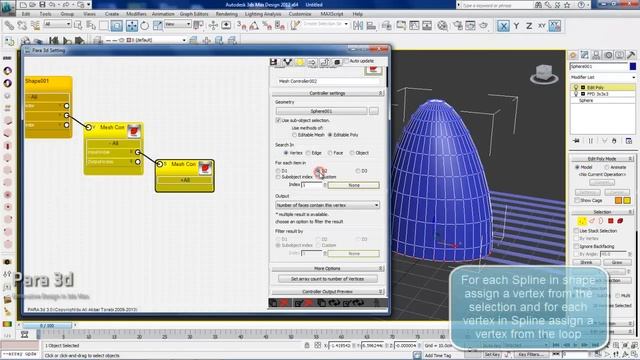640x360 pixels.
Task: Toggle Edit Poly modifier lightbulb
Action: pos(576,87)
